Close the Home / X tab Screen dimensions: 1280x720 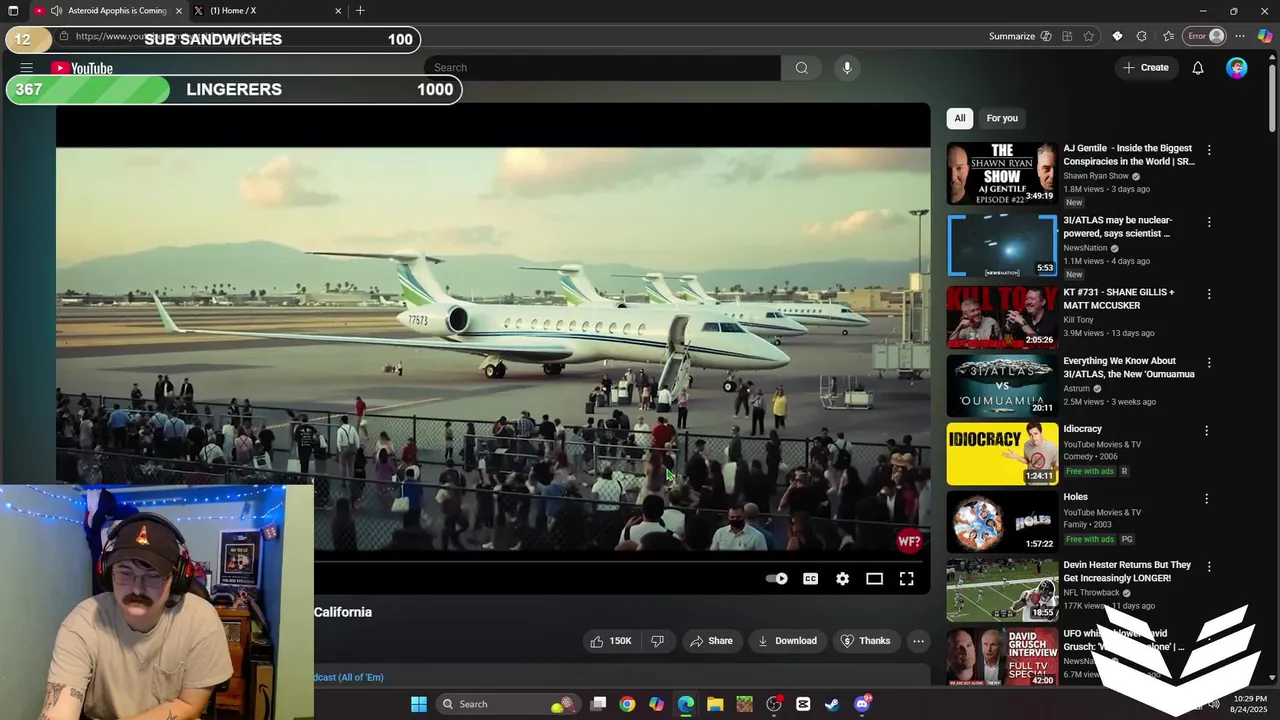[338, 11]
